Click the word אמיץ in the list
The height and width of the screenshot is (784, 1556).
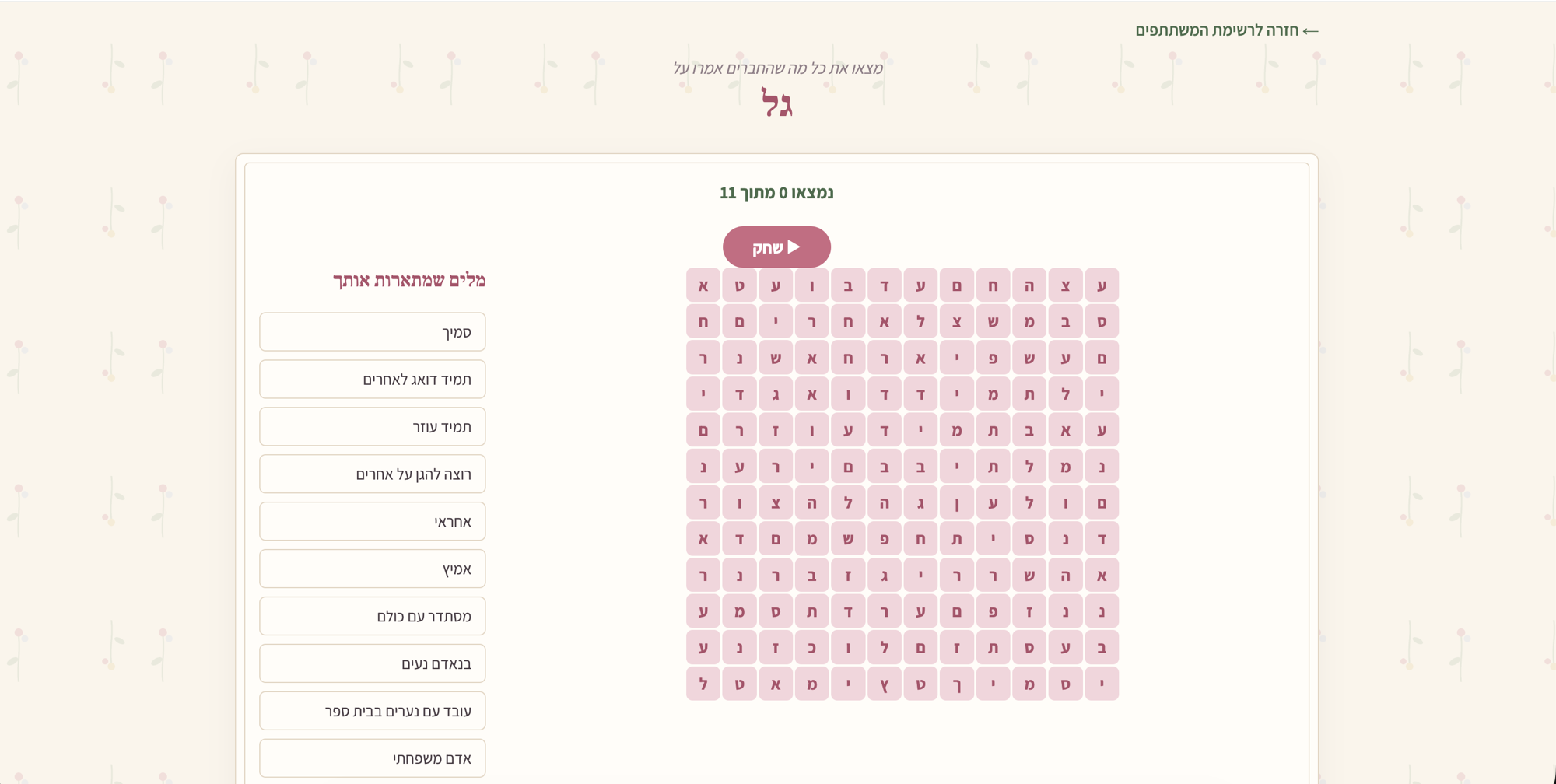(373, 569)
